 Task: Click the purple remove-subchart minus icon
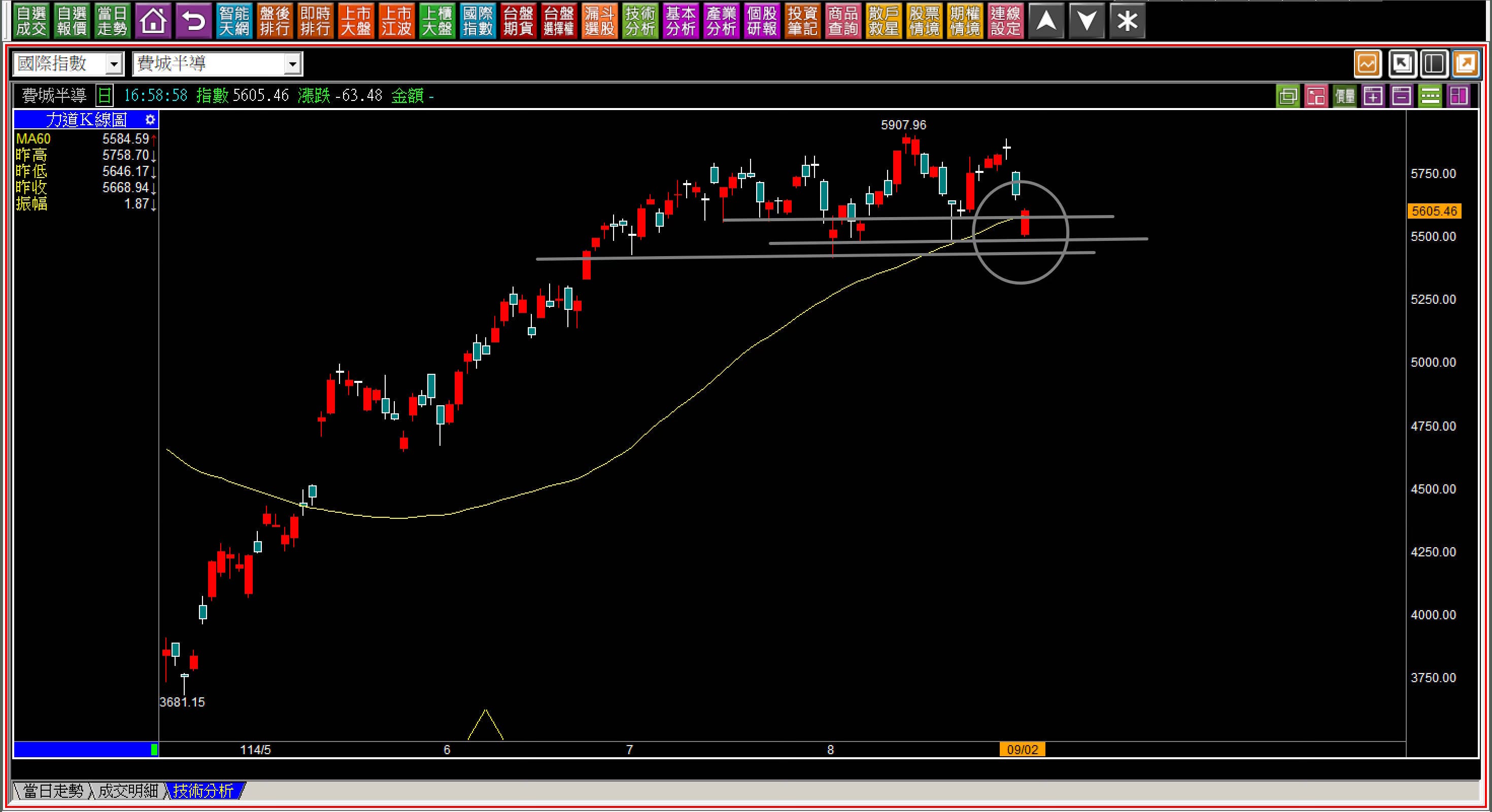pos(1401,96)
